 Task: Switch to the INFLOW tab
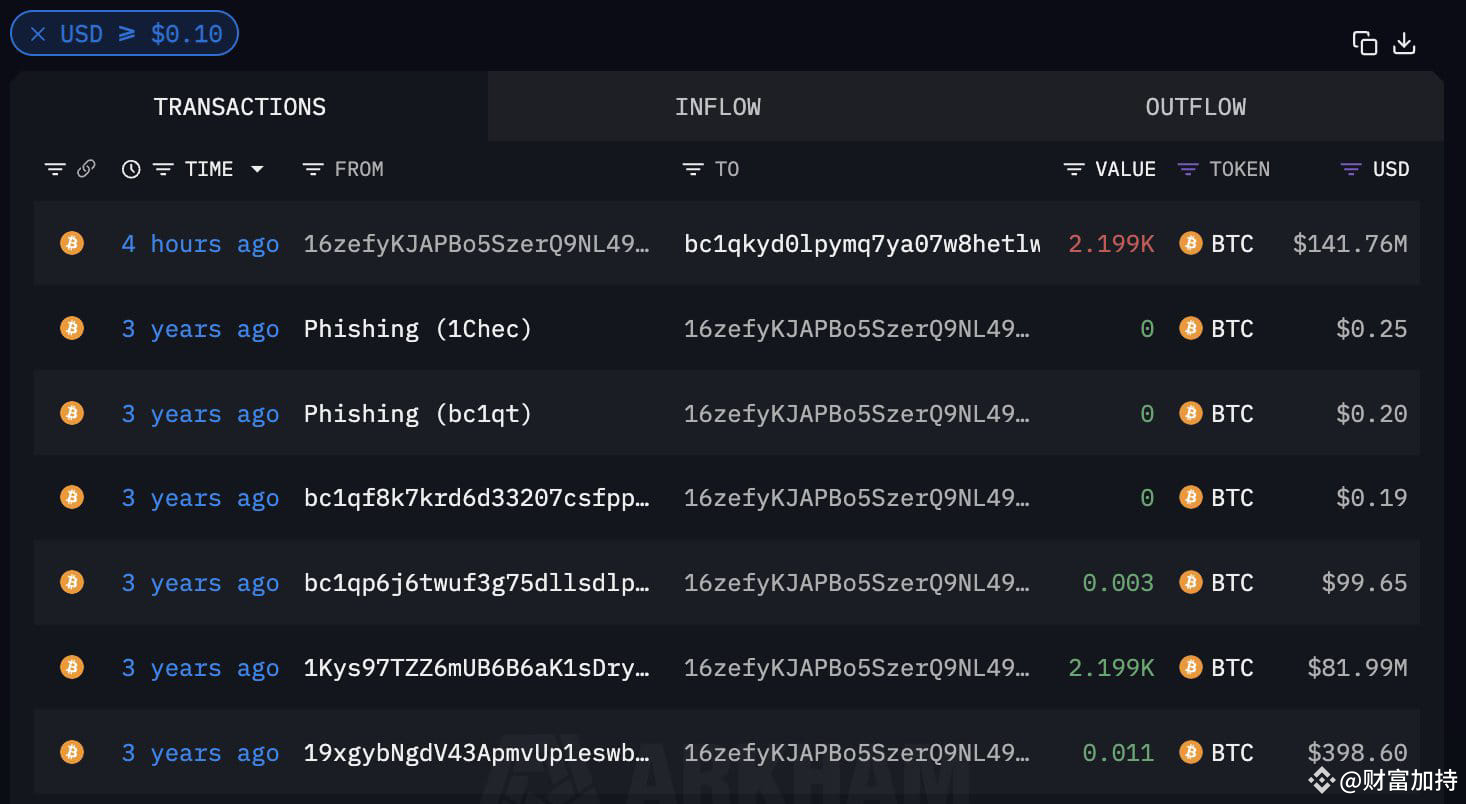click(x=718, y=107)
